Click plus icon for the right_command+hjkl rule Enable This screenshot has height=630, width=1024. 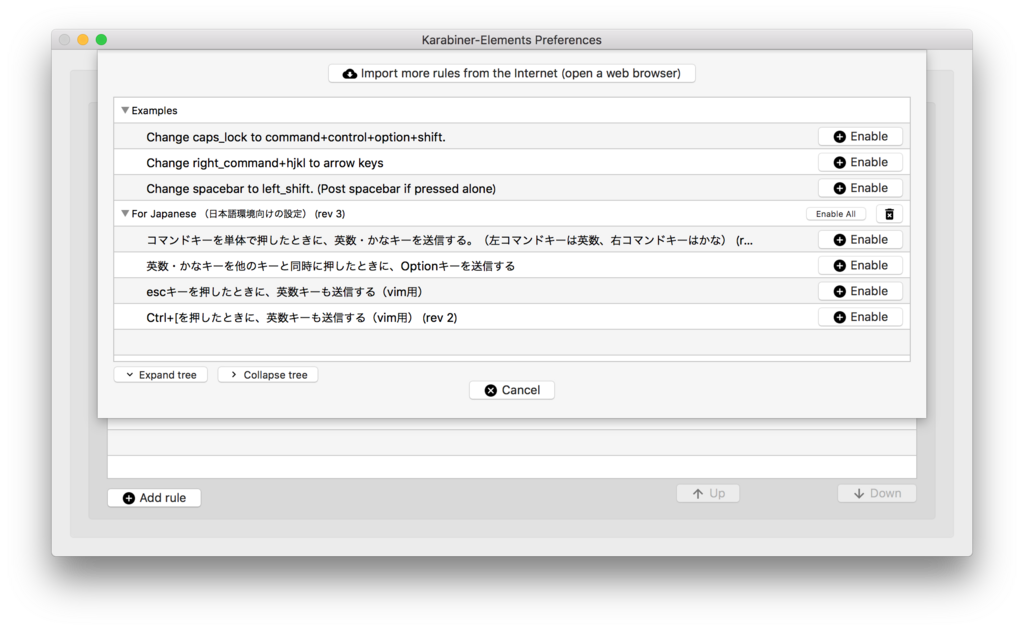click(840, 163)
